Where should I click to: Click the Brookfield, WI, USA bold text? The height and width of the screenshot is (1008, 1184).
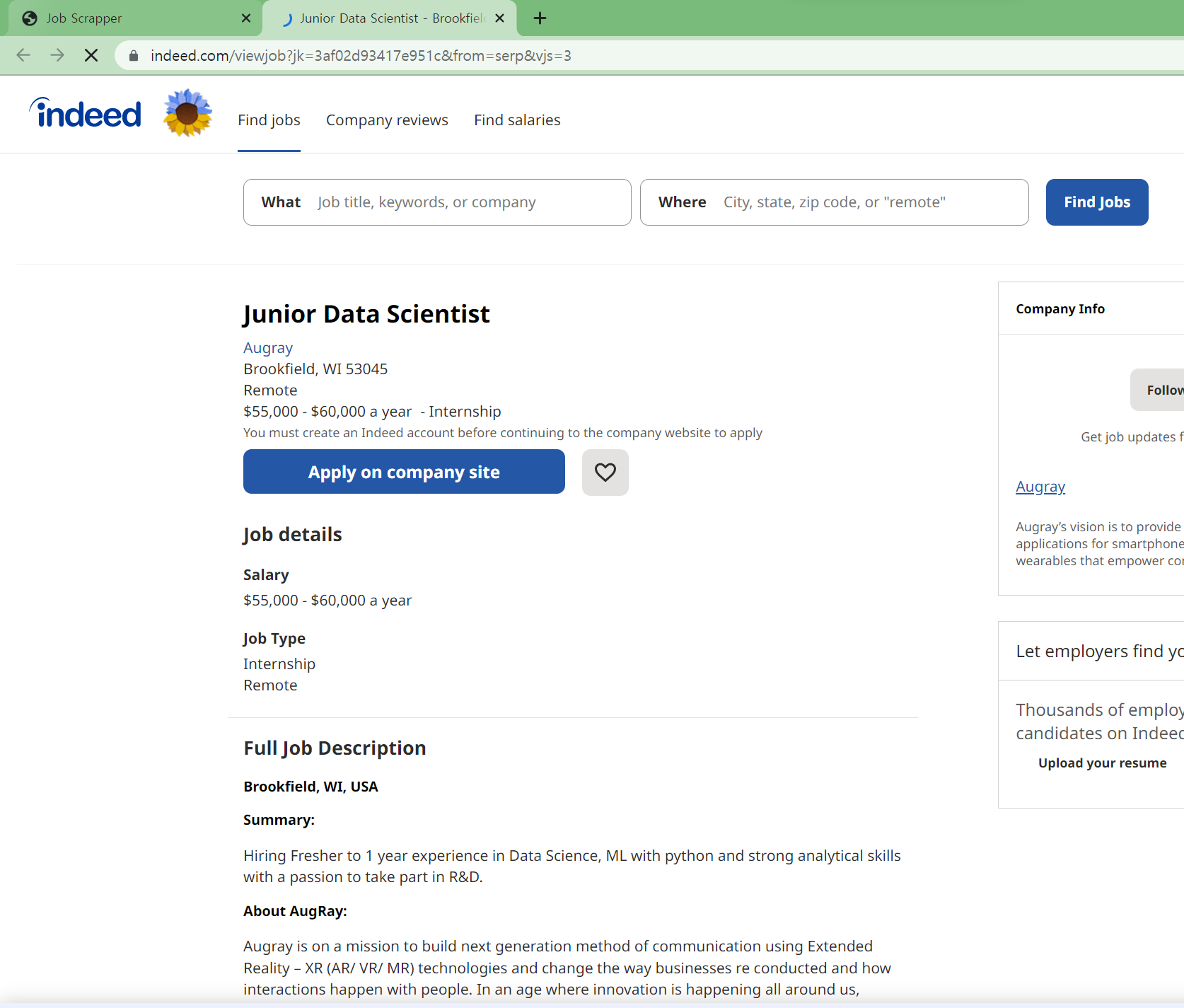pos(310,787)
